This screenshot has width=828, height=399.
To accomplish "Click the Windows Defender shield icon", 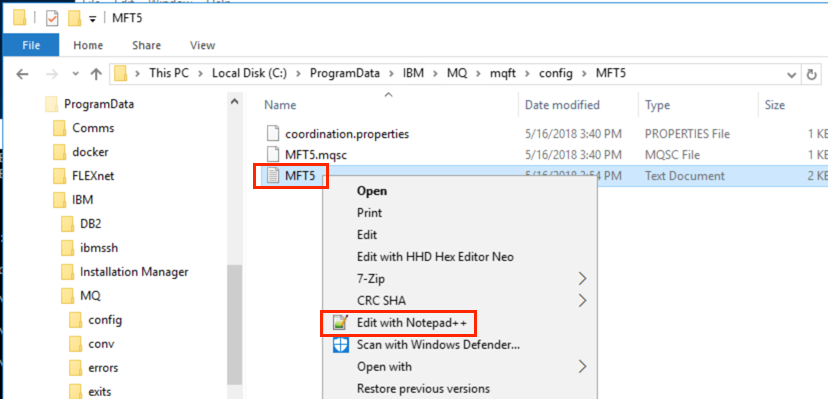I will click(341, 345).
